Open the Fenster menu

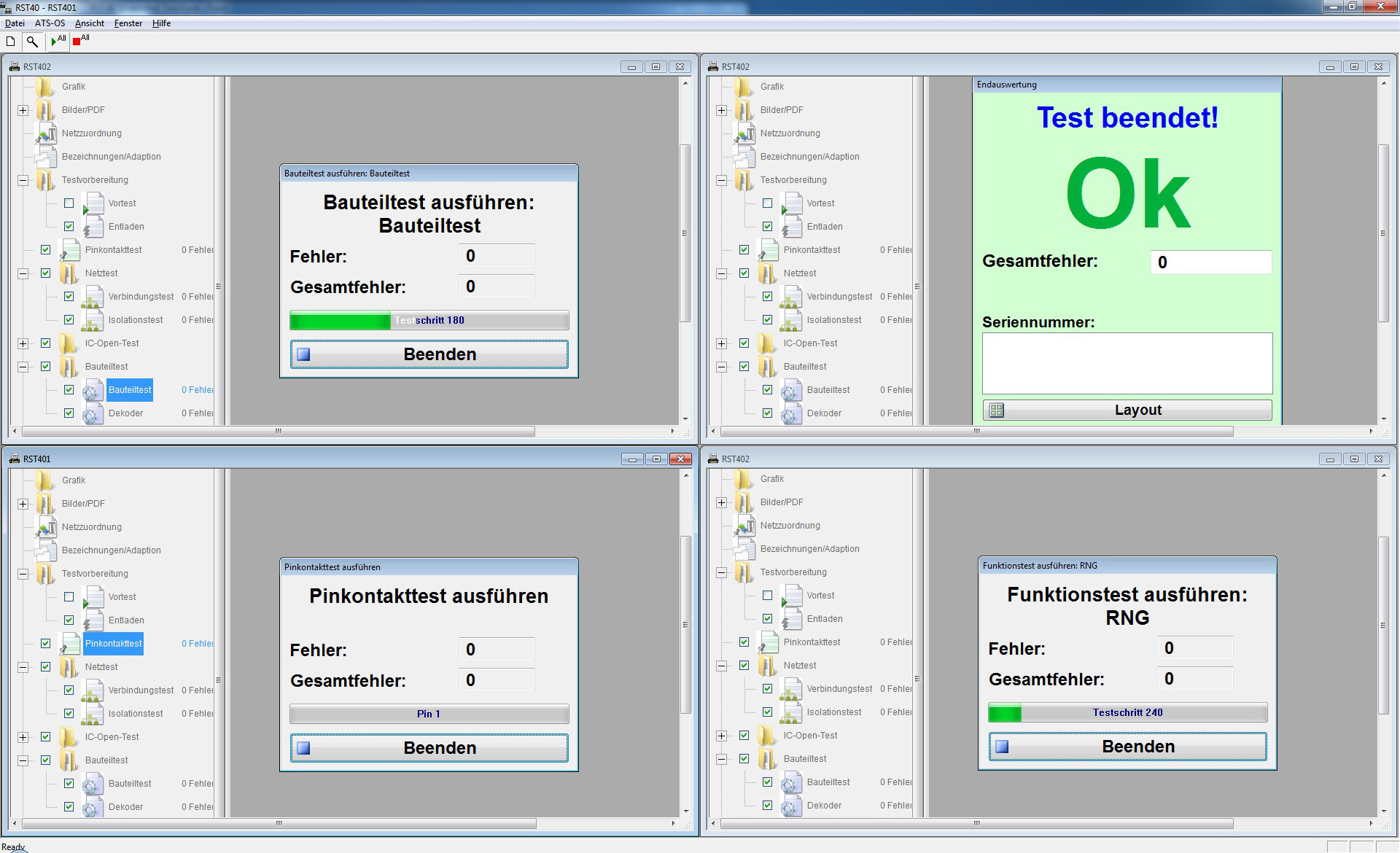point(128,23)
